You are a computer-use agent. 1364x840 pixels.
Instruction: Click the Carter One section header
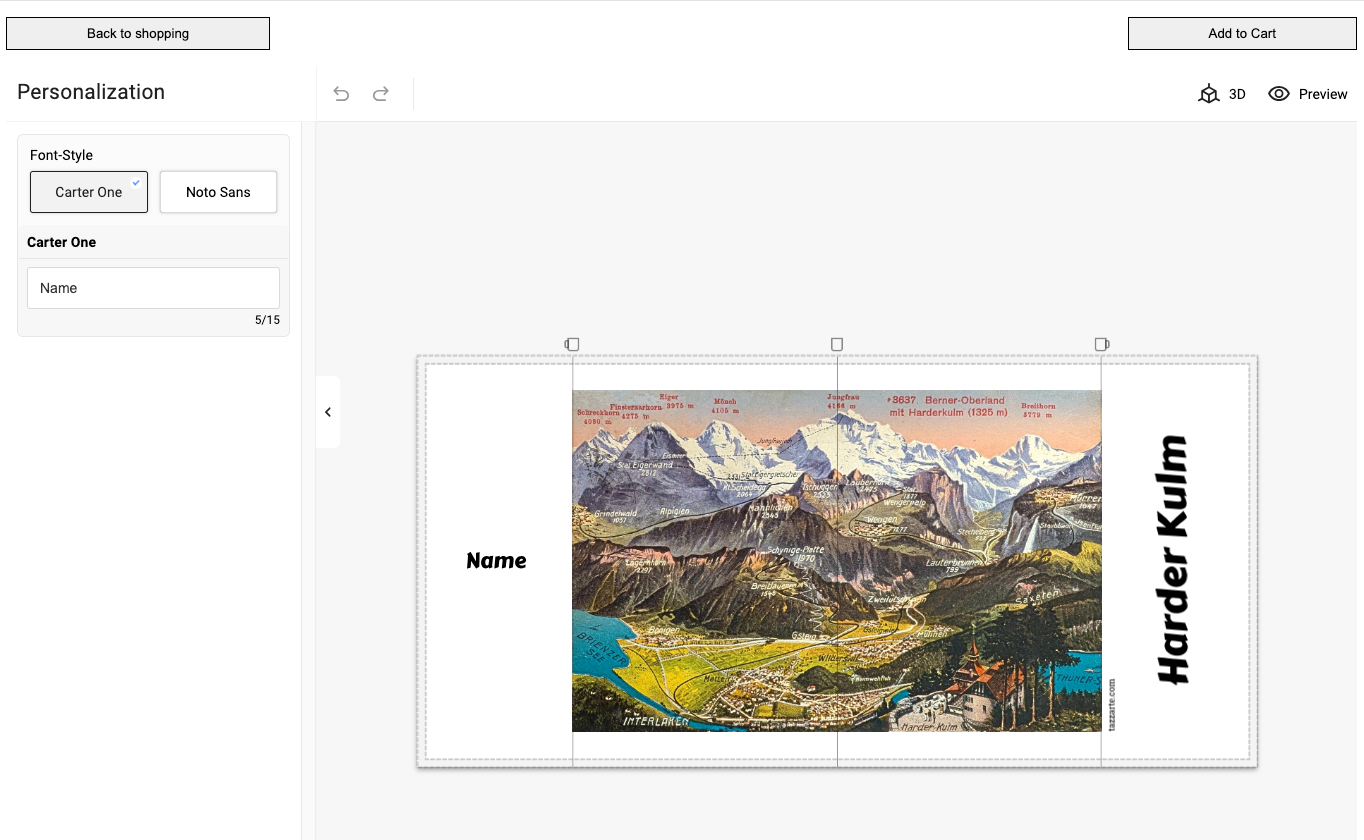62,242
